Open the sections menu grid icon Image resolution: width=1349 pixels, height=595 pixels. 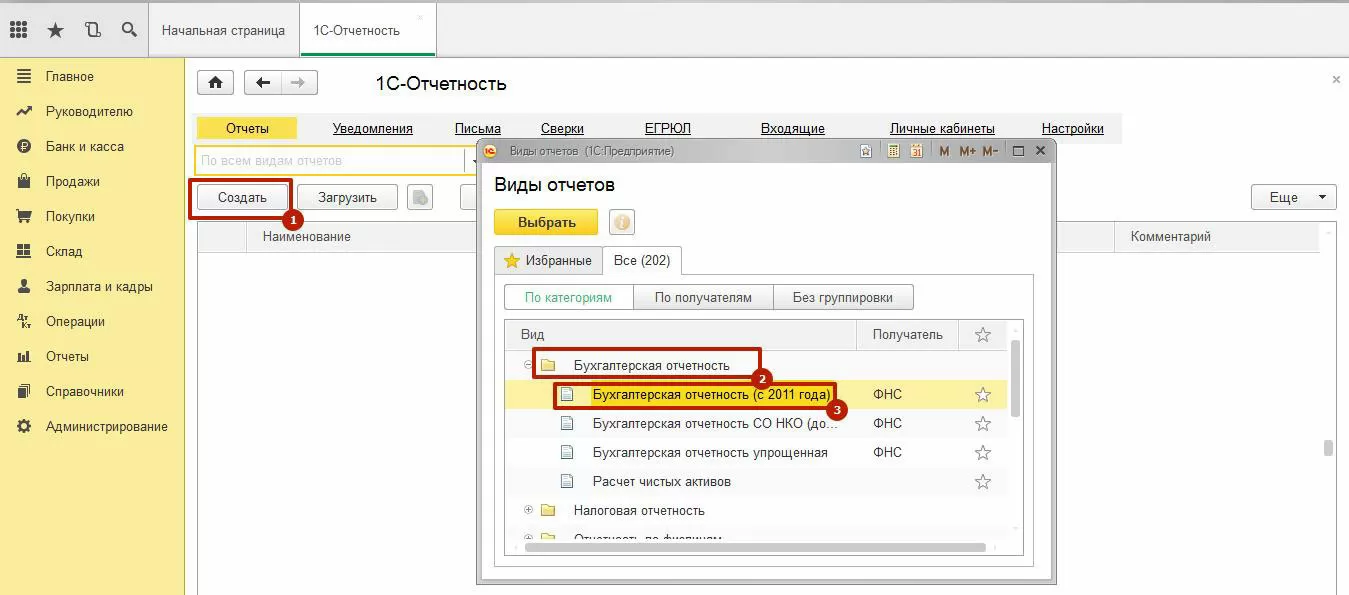18,30
